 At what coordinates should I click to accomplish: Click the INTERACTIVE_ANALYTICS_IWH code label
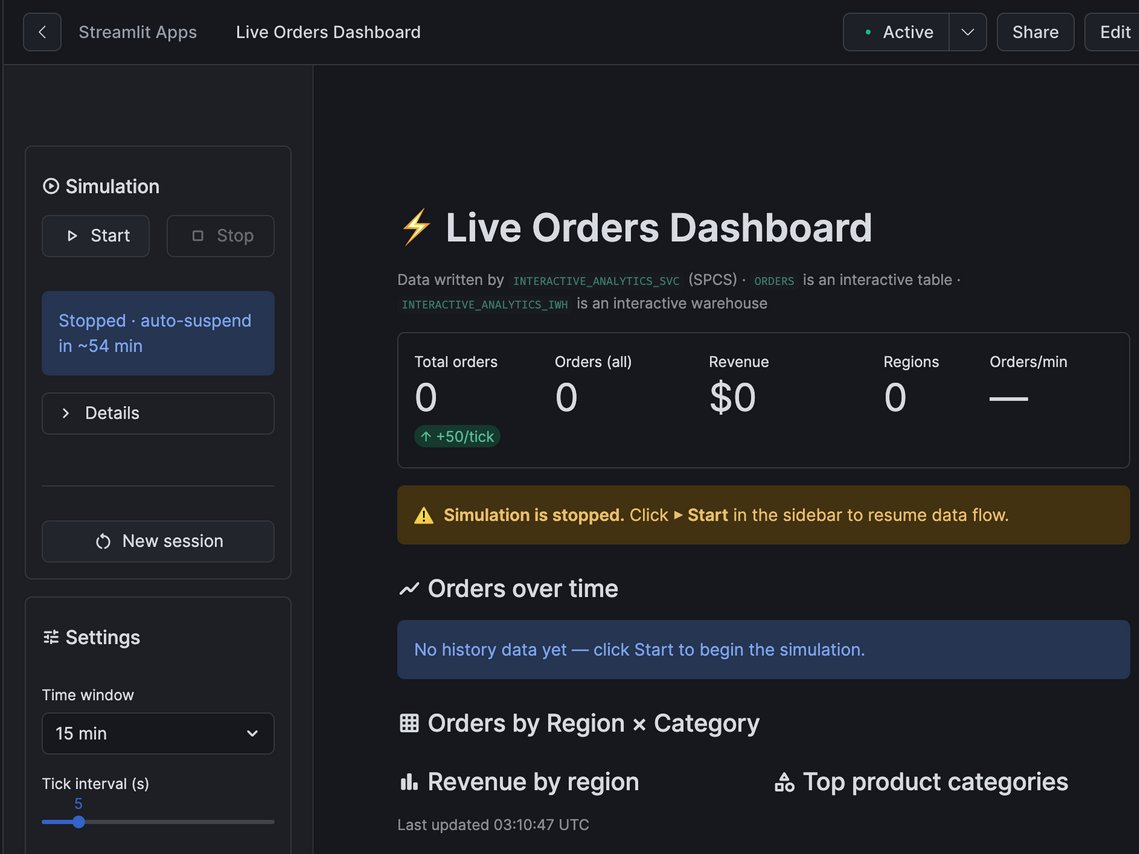click(485, 304)
